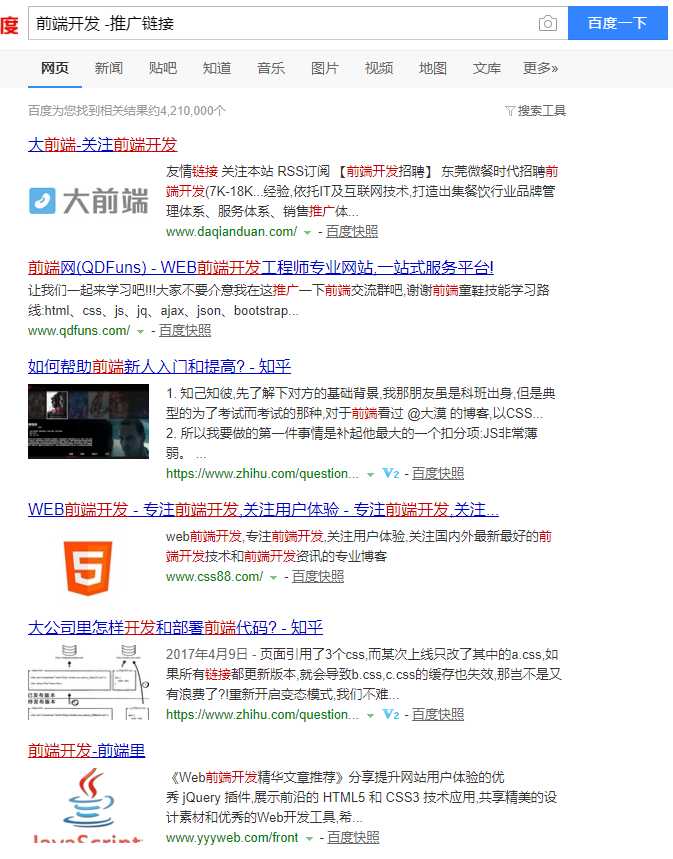Open the 贴吧 tab

point(163,68)
